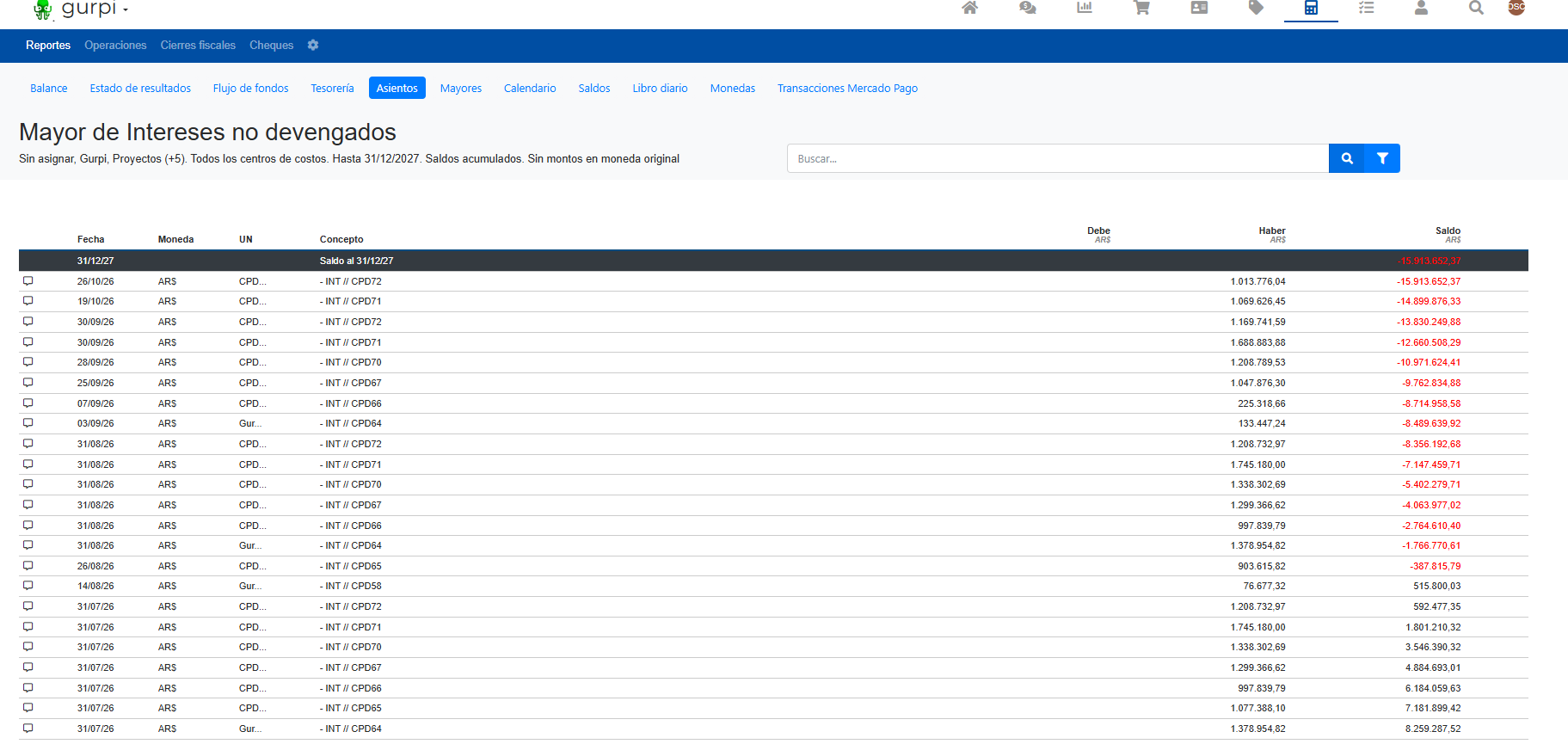Screen dimensions: 1568x744
Task: Open the bar chart reports icon
Action: 1085,8
